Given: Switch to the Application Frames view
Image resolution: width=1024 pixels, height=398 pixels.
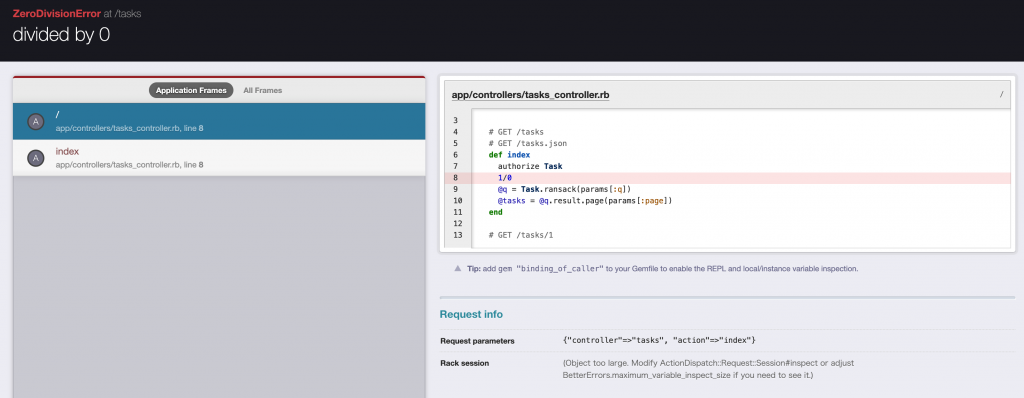Looking at the screenshot, I should (x=191, y=90).
